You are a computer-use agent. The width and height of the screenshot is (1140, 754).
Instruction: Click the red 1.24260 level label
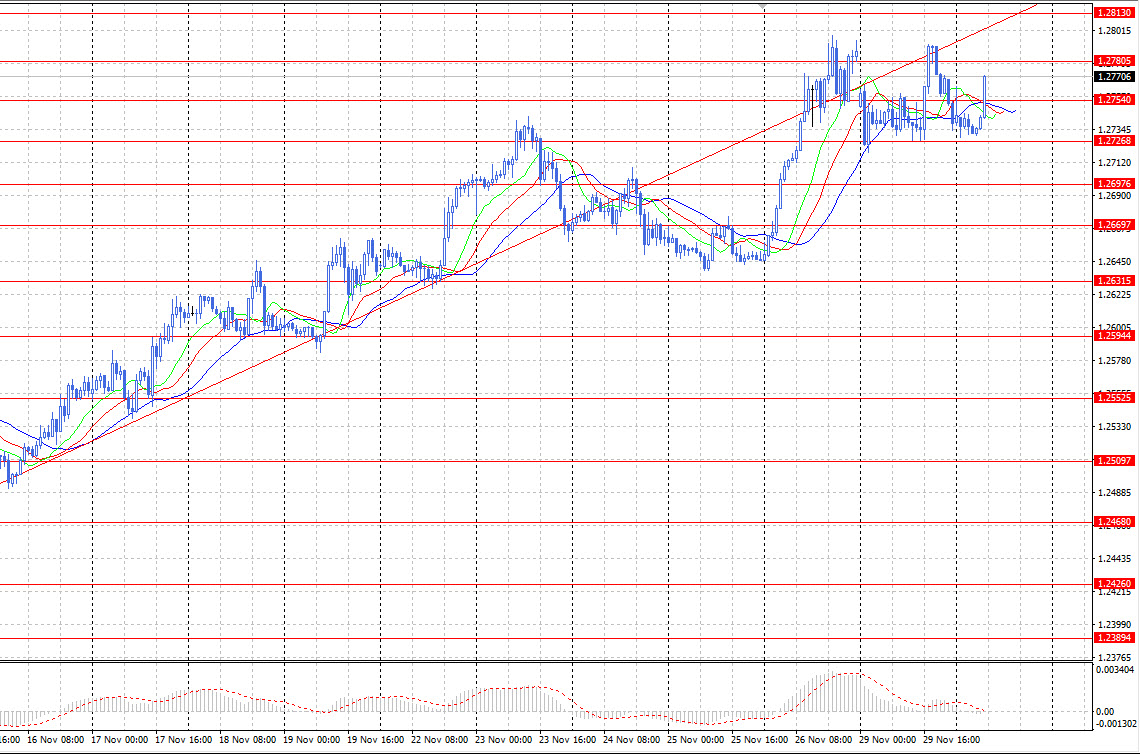click(x=1114, y=584)
